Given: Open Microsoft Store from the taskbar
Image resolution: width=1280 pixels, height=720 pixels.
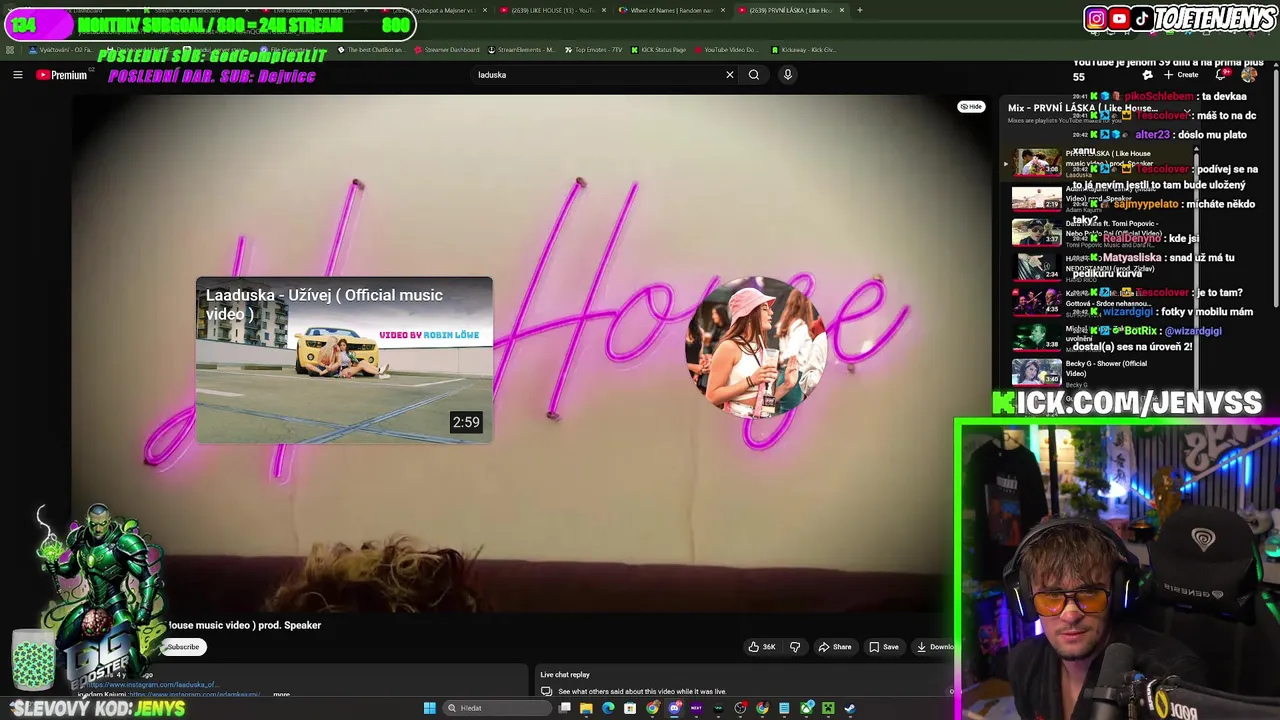Looking at the screenshot, I should (630, 708).
